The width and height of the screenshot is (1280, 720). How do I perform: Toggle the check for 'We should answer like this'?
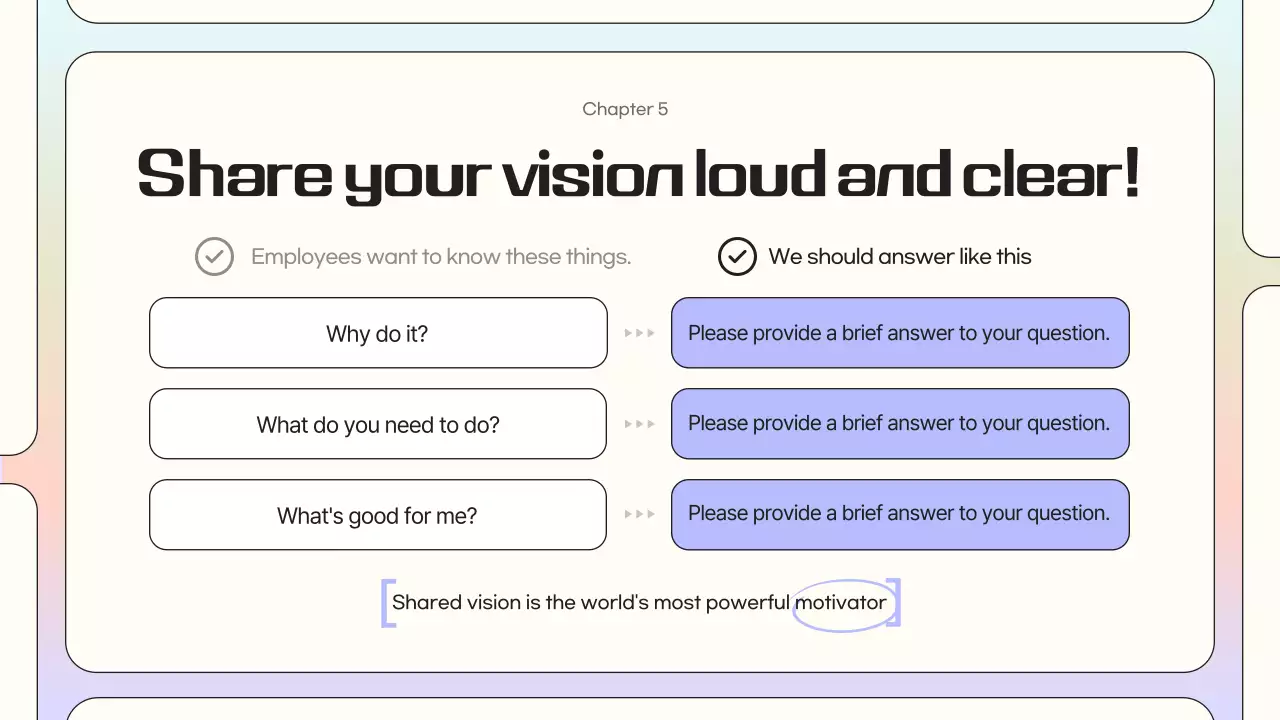pyautogui.click(x=737, y=256)
